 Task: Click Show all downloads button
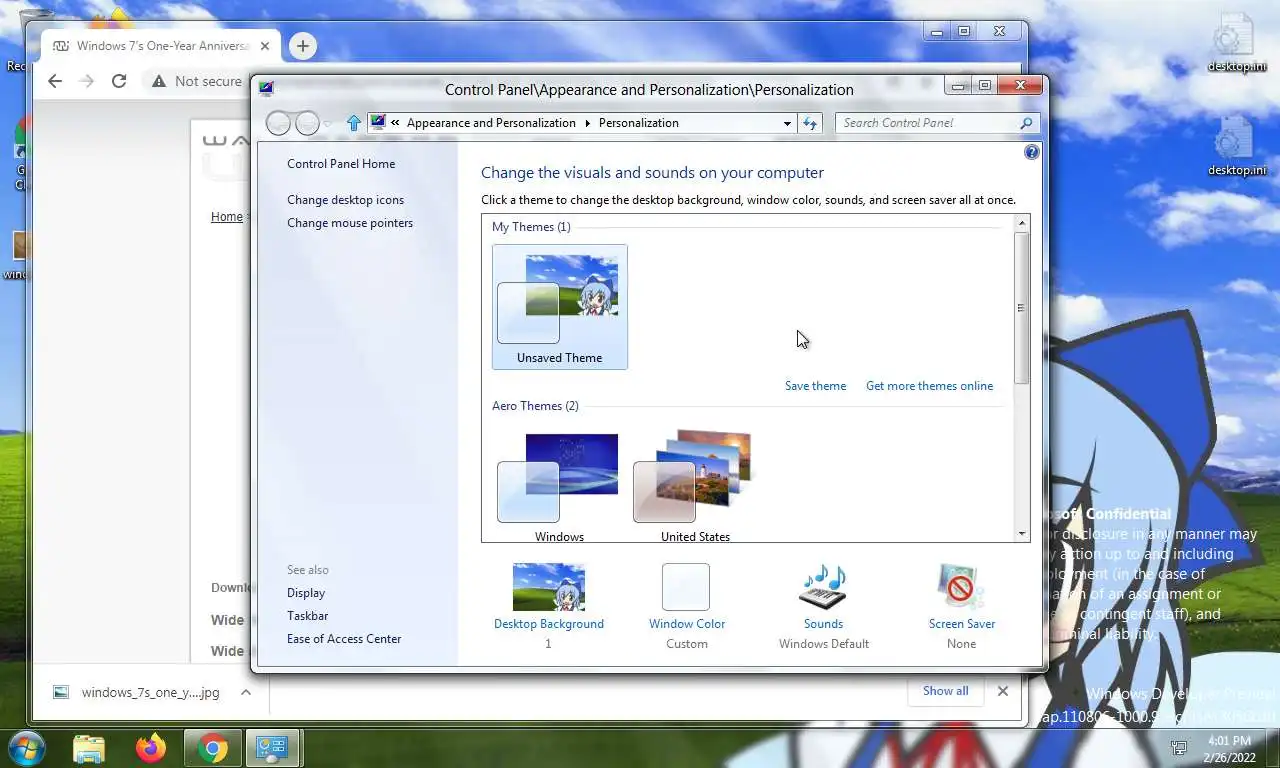945,691
